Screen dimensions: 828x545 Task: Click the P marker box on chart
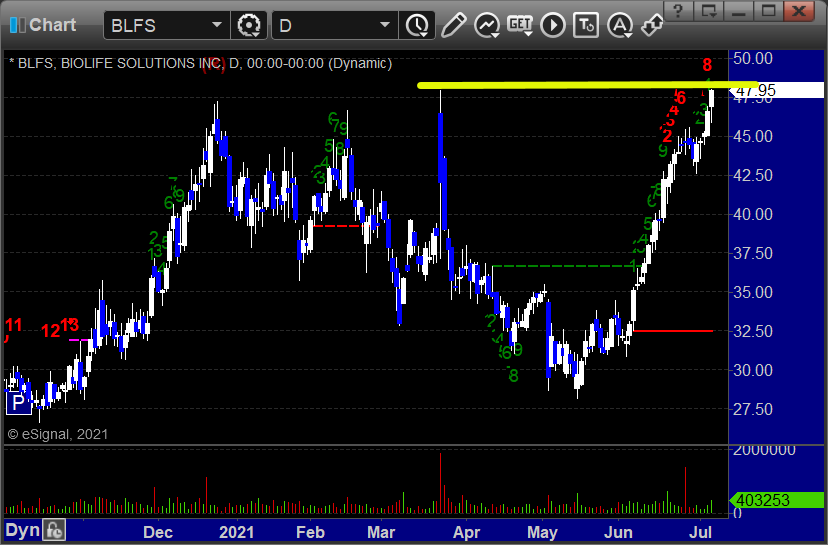18,403
